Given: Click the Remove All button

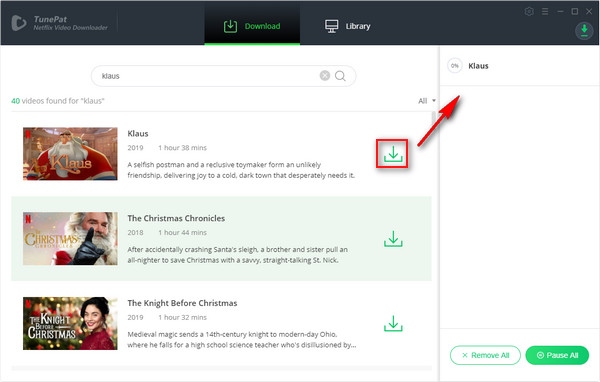Looking at the screenshot, I should click(485, 355).
